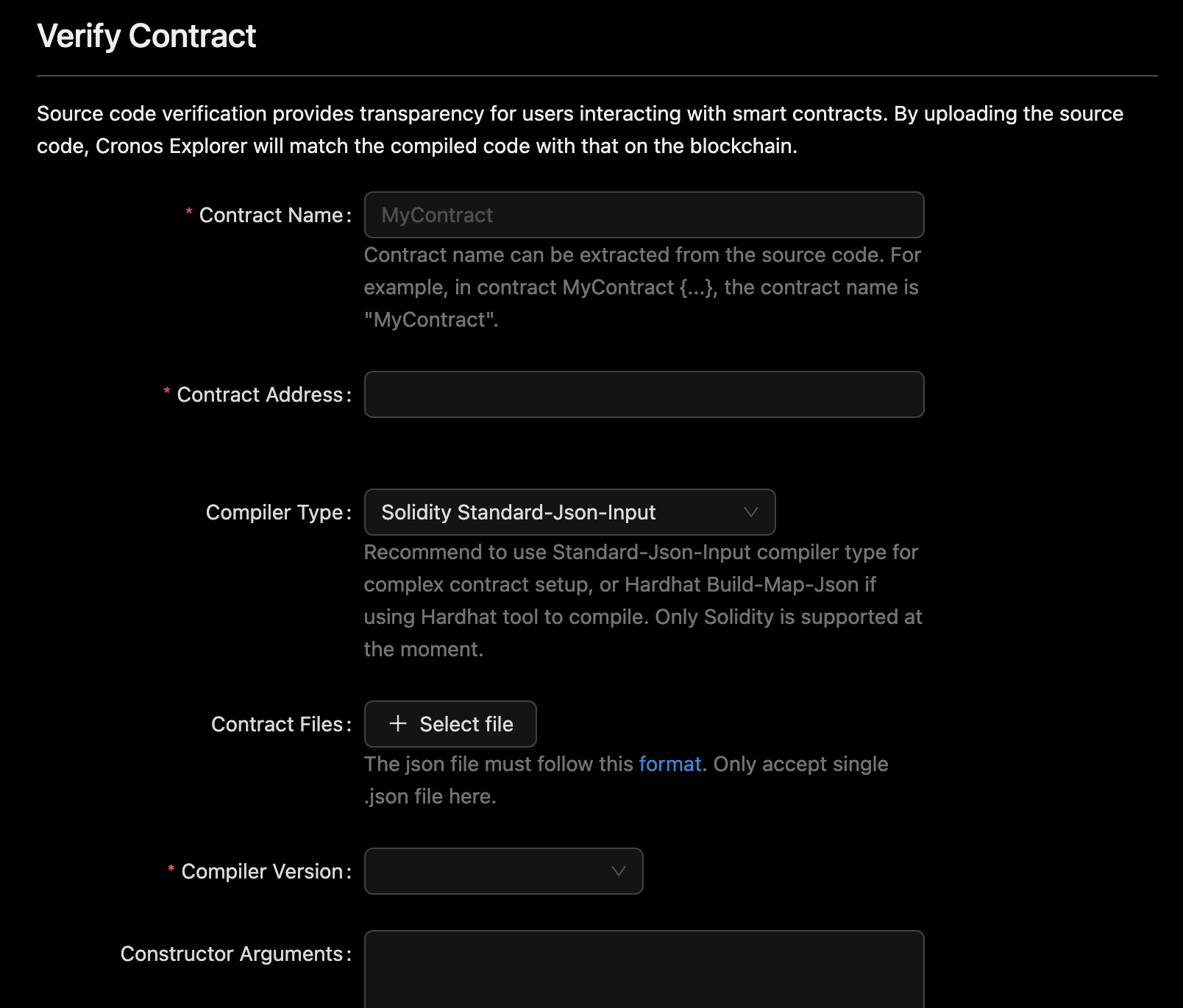Click the "Contract Address" field label
The width and height of the screenshot is (1183, 1008).
(x=260, y=394)
